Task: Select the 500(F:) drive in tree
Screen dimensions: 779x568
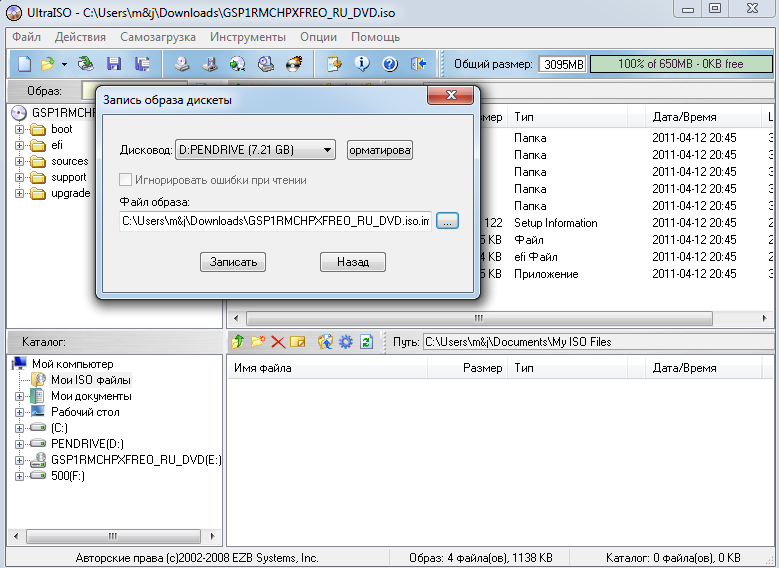Action: (x=68, y=476)
